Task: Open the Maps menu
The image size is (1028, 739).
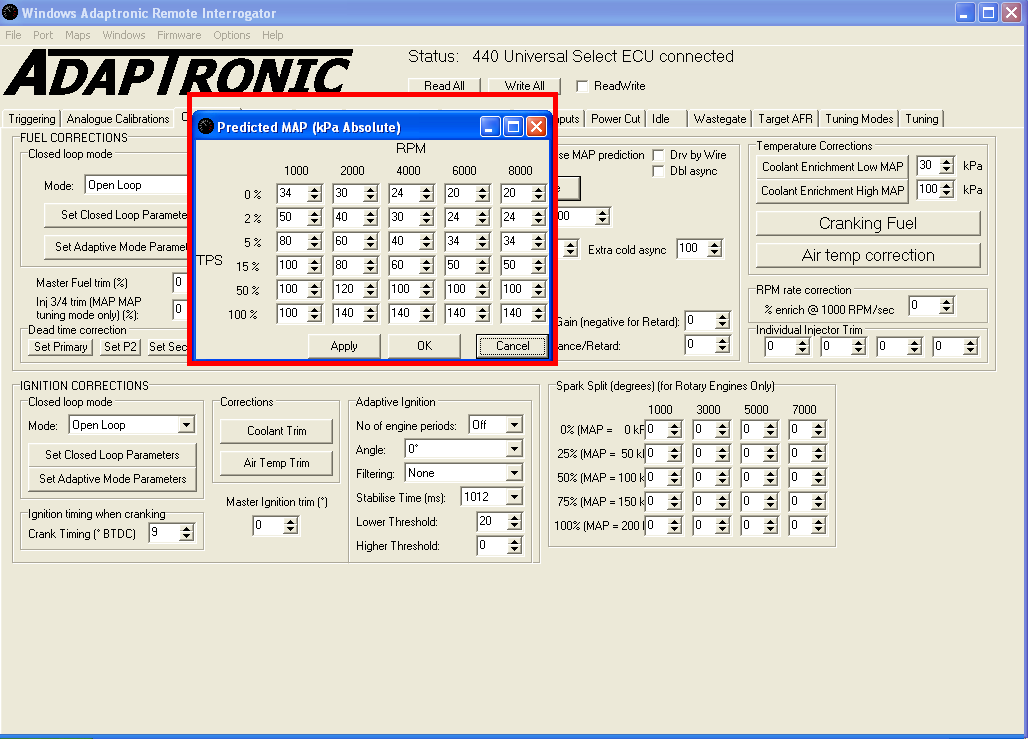Action: pos(77,35)
